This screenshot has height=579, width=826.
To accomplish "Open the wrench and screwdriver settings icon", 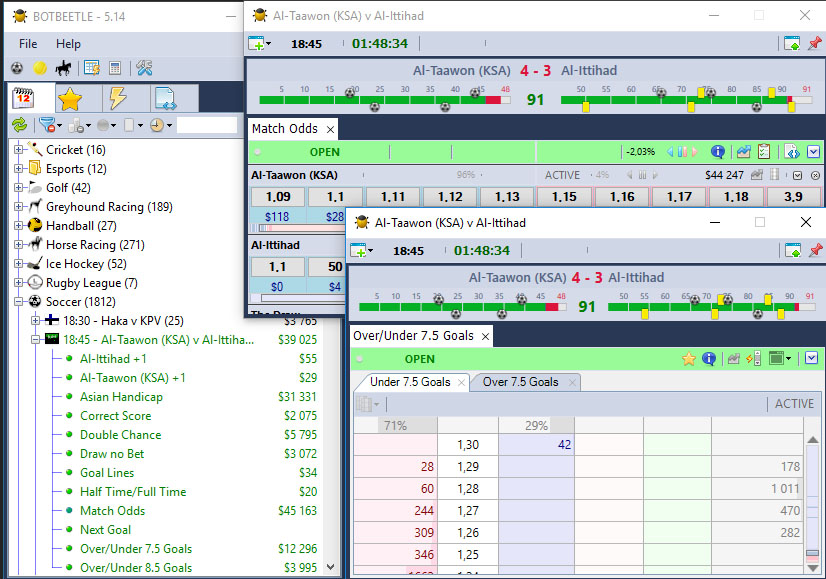I will tap(144, 68).
